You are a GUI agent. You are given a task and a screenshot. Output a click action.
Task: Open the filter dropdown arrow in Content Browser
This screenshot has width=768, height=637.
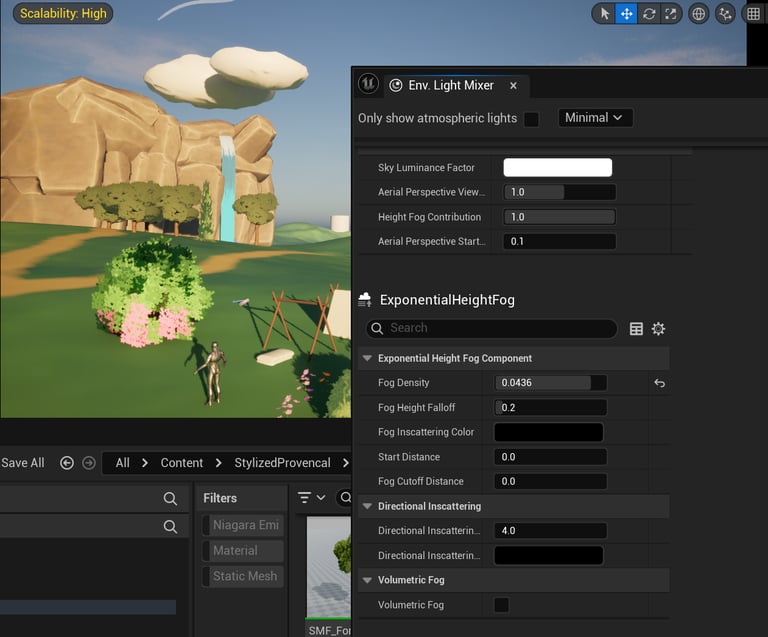[321, 498]
